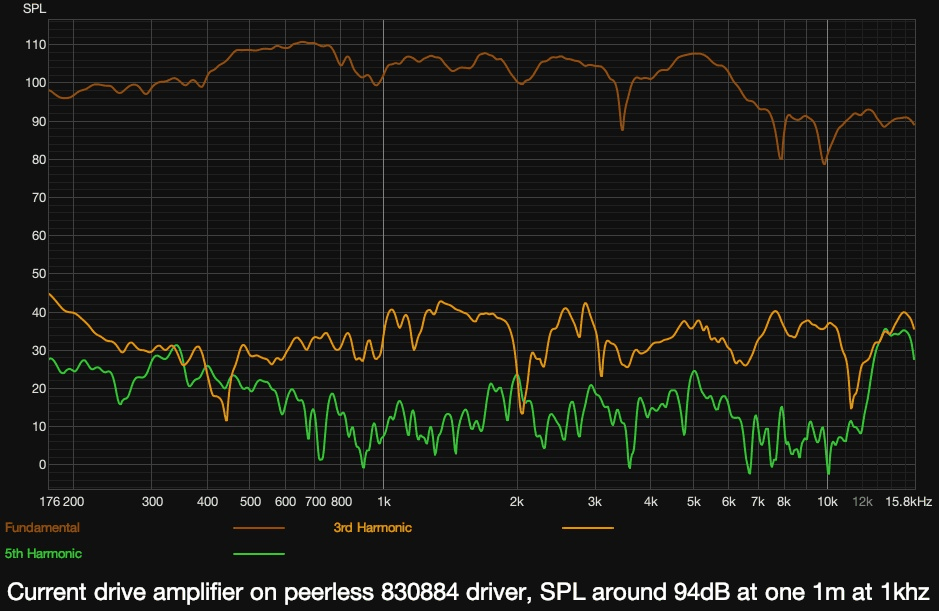Click the 5k frequency axis label
Image resolution: width=939 pixels, height=611 pixels.
tap(693, 502)
